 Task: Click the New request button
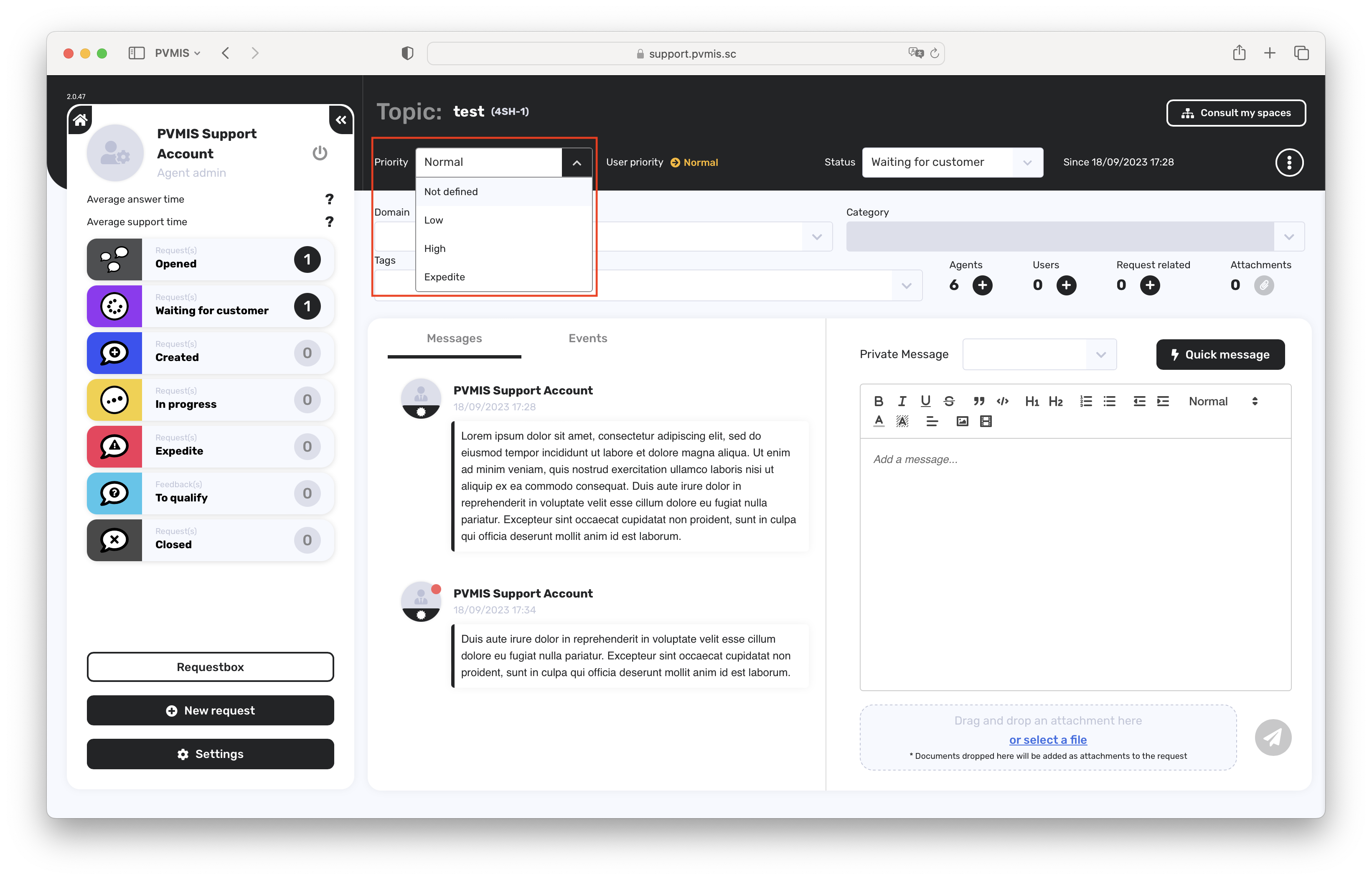coord(210,710)
